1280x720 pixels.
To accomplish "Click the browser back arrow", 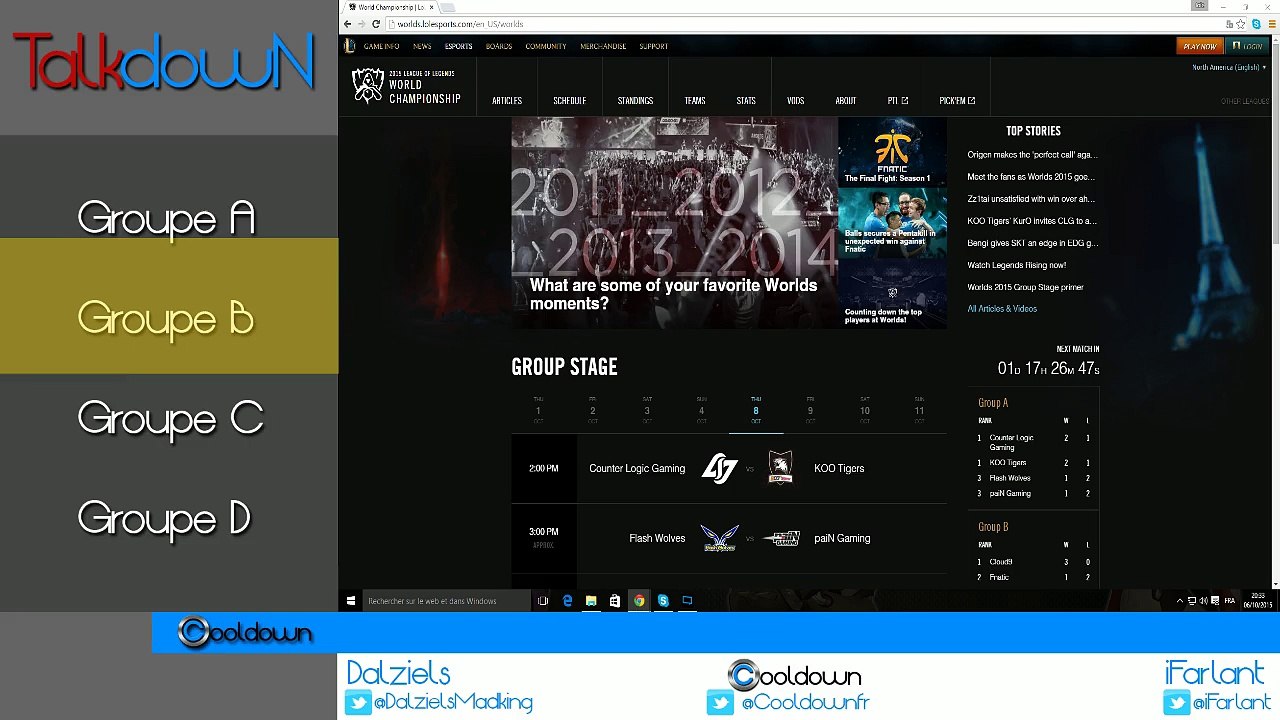I will (347, 24).
